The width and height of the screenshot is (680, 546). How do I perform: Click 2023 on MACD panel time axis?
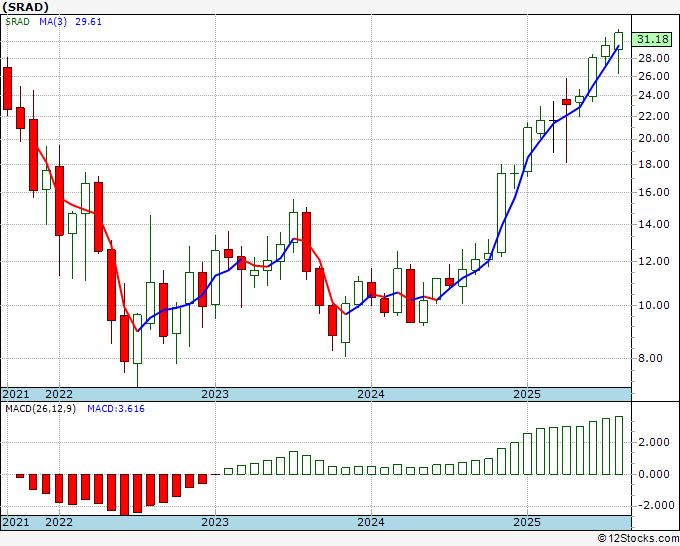click(215, 522)
